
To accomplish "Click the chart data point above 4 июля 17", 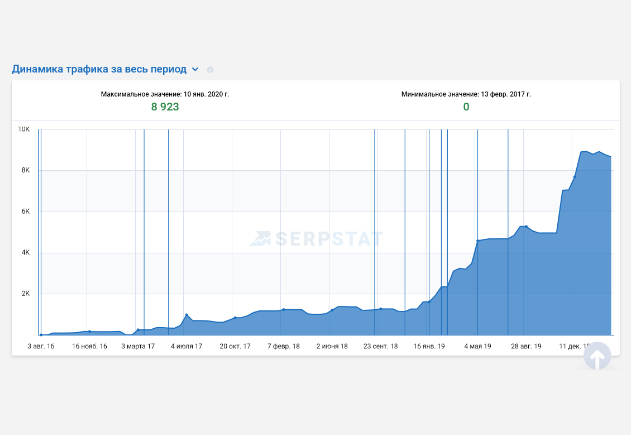I will click(x=186, y=315).
